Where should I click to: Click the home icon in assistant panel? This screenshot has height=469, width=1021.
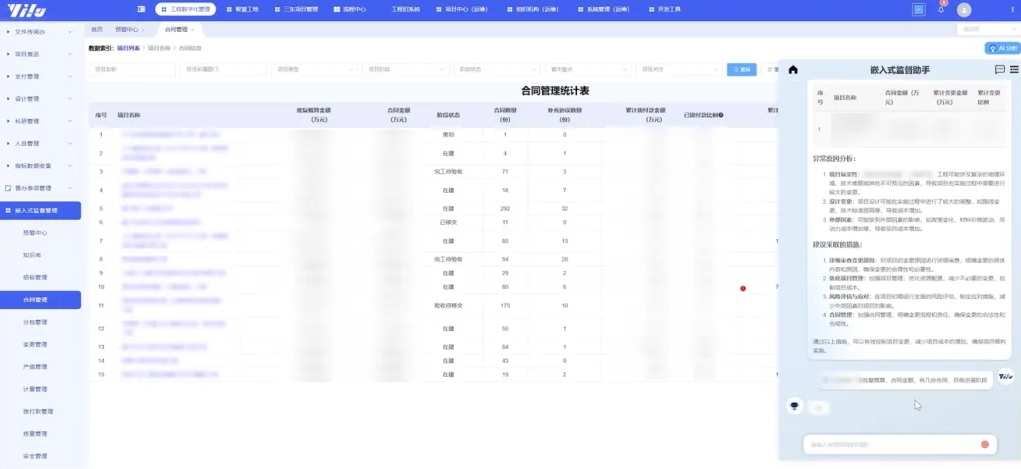click(x=793, y=70)
